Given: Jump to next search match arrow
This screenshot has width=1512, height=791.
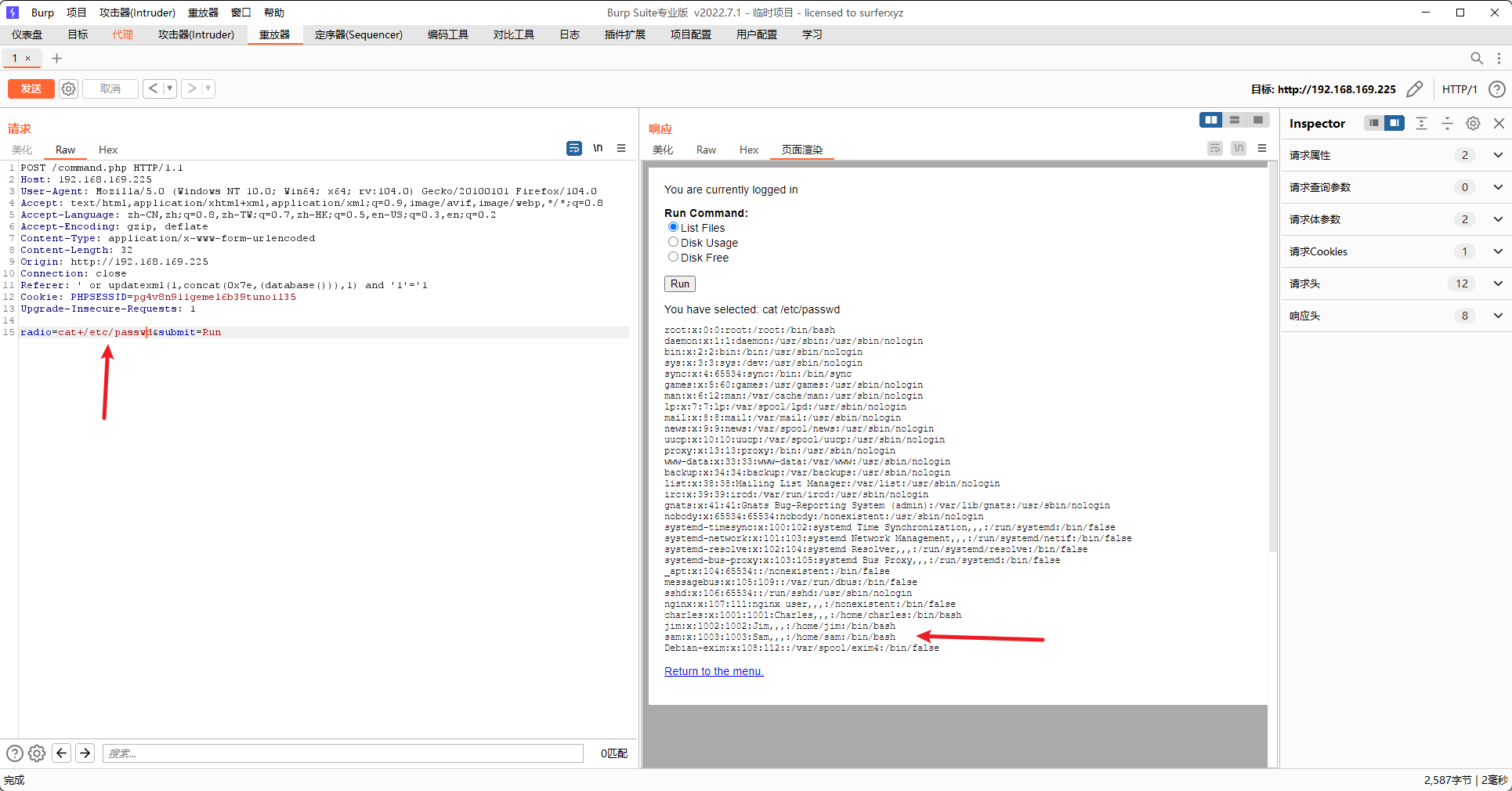Looking at the screenshot, I should pyautogui.click(x=85, y=753).
